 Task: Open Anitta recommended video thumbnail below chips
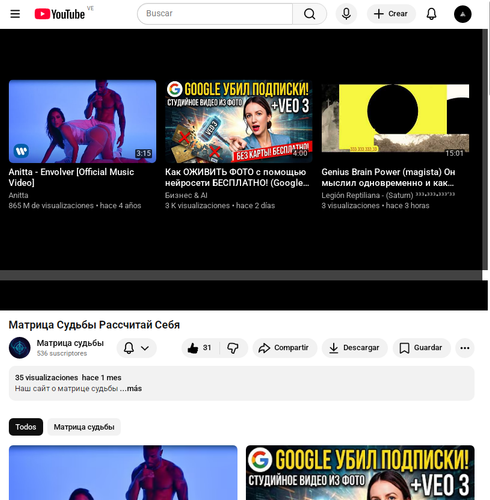coord(123,473)
